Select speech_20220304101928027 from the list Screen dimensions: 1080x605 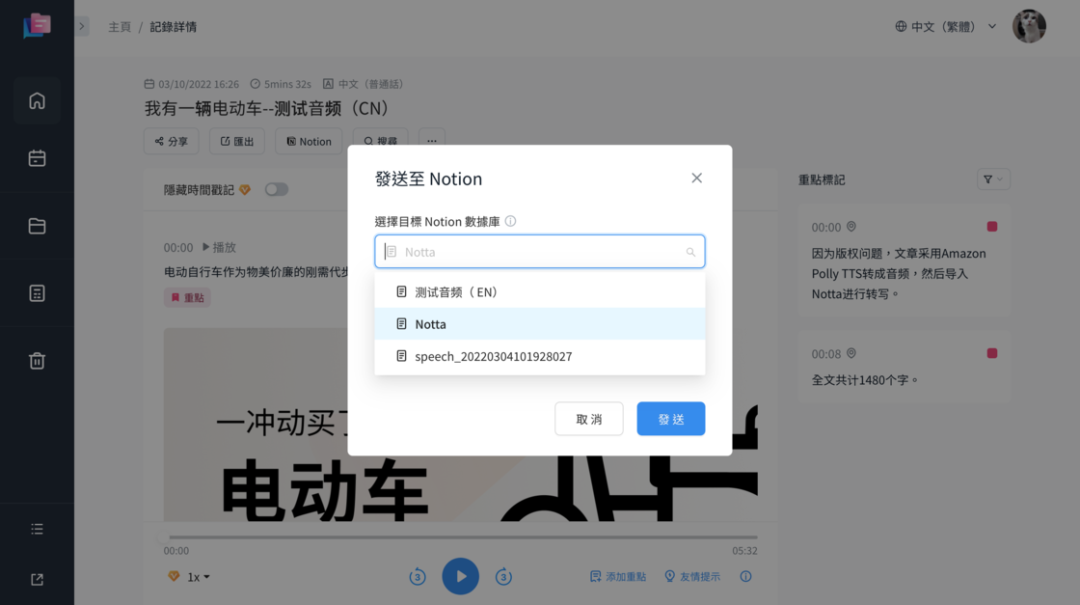click(x=539, y=356)
